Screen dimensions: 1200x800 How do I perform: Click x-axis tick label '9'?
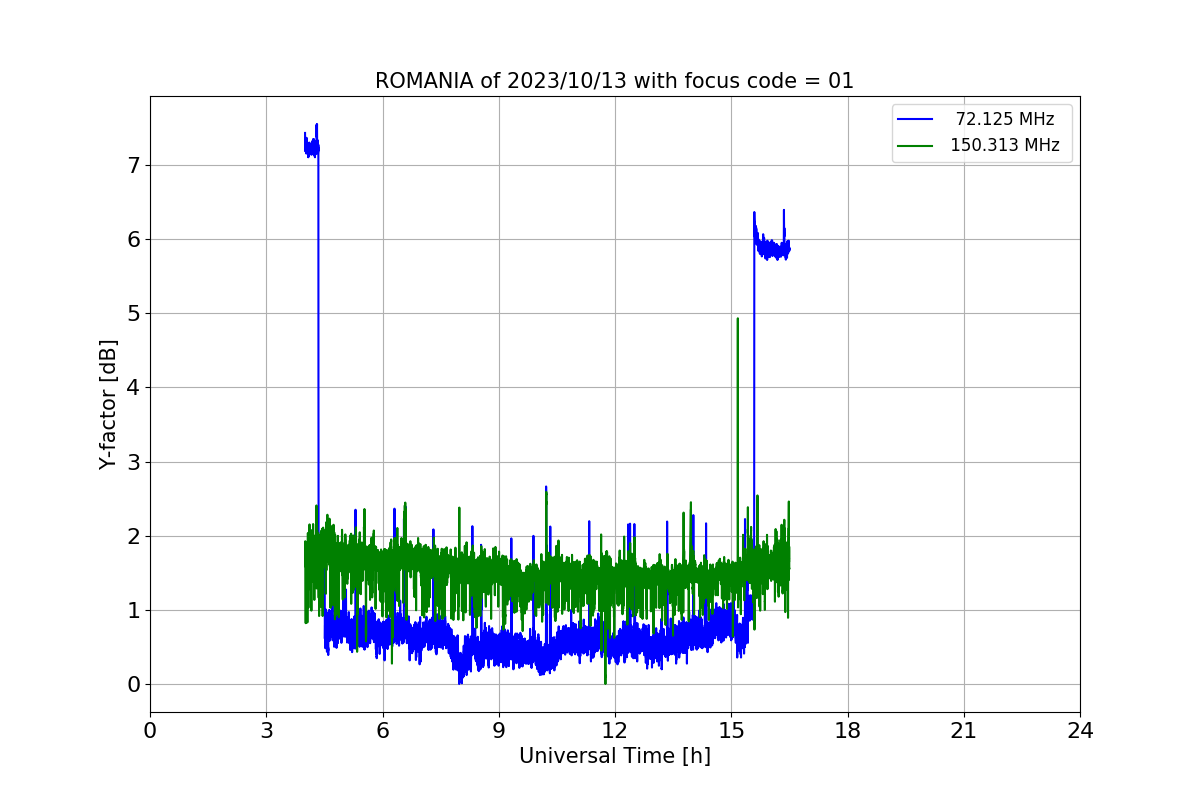(499, 731)
